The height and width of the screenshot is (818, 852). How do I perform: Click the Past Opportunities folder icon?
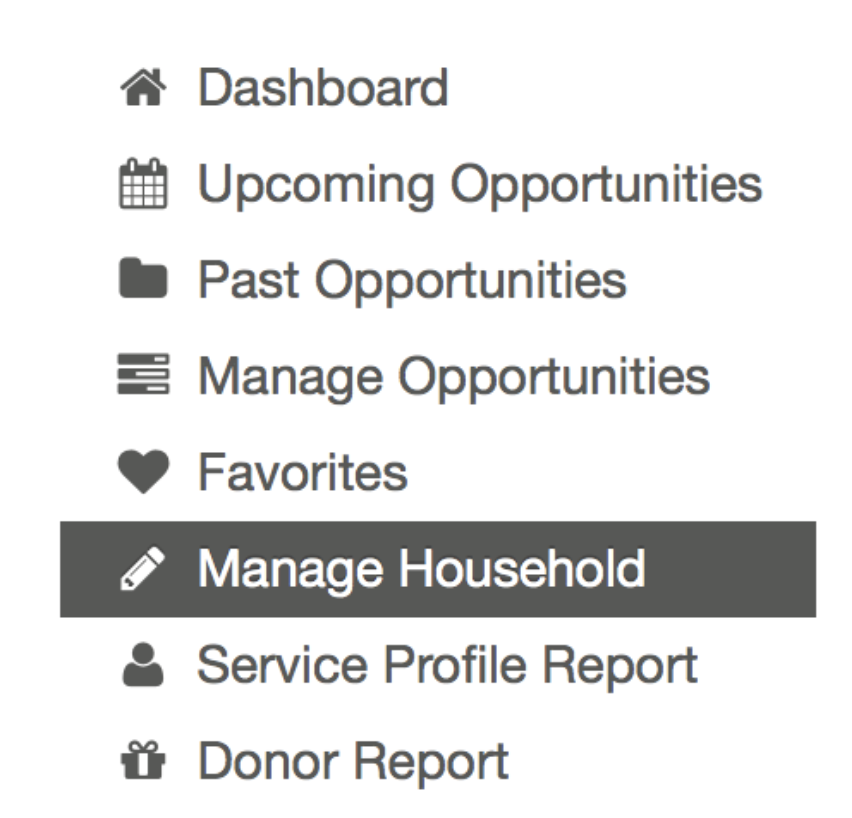(x=143, y=280)
